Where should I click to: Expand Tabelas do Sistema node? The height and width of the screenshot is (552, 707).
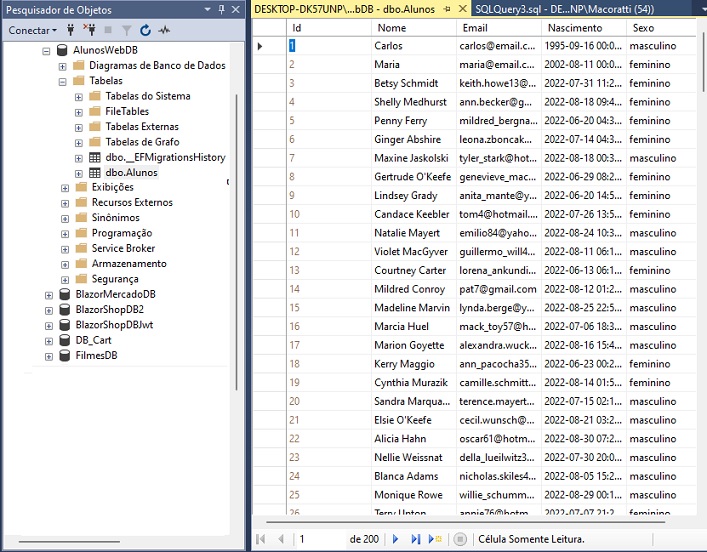click(78, 97)
